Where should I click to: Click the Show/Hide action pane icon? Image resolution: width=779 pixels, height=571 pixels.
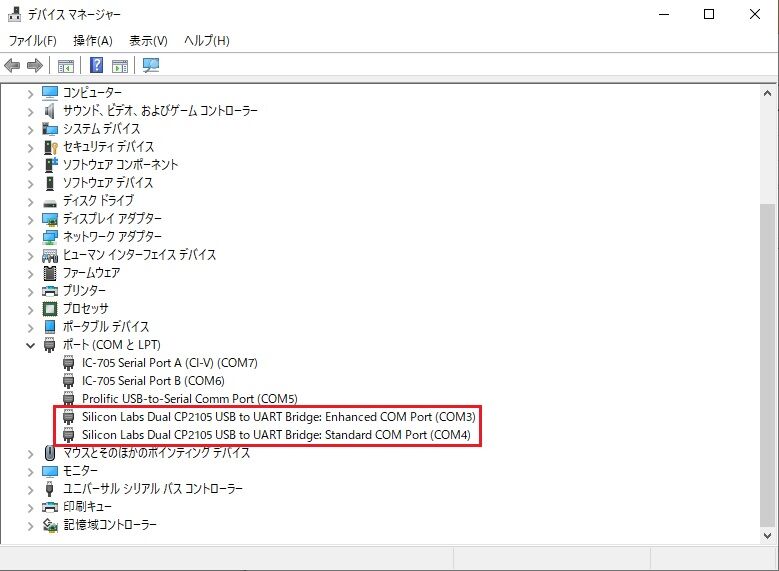[120, 66]
